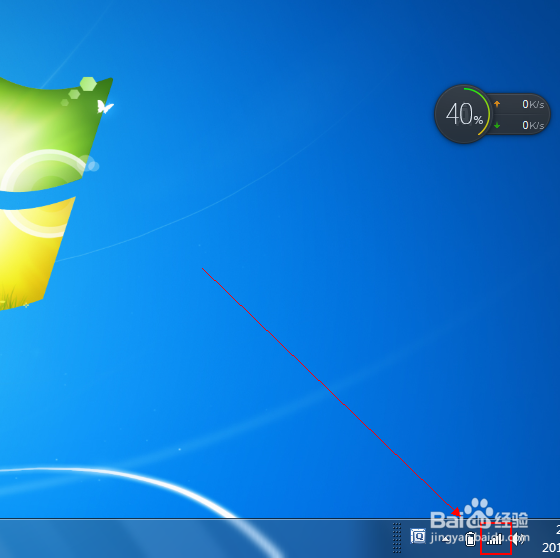Viewport: 560px width, 558px height.
Task: Click the input method Q icon
Action: tap(418, 536)
